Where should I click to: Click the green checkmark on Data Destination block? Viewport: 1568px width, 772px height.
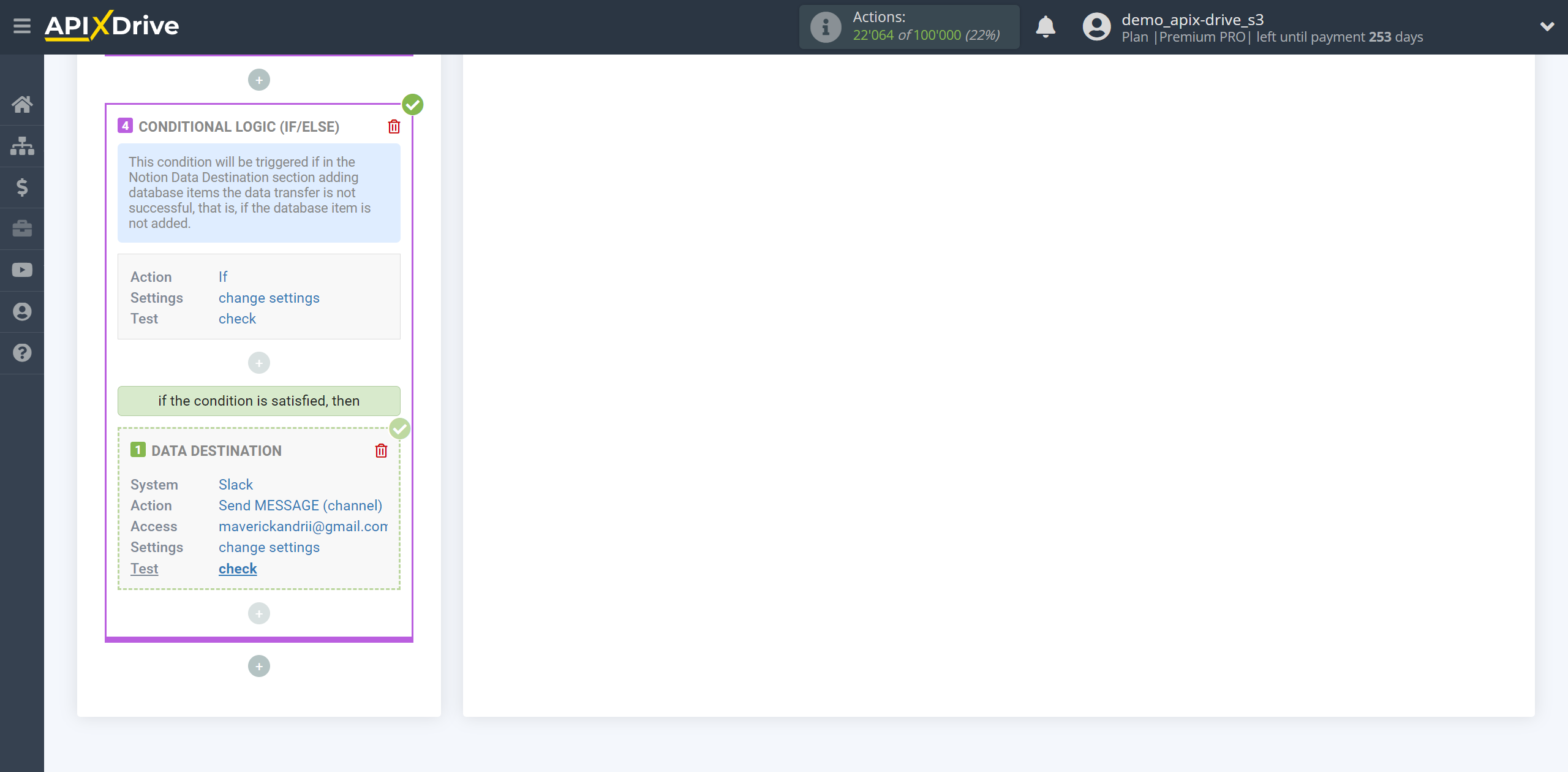(400, 429)
